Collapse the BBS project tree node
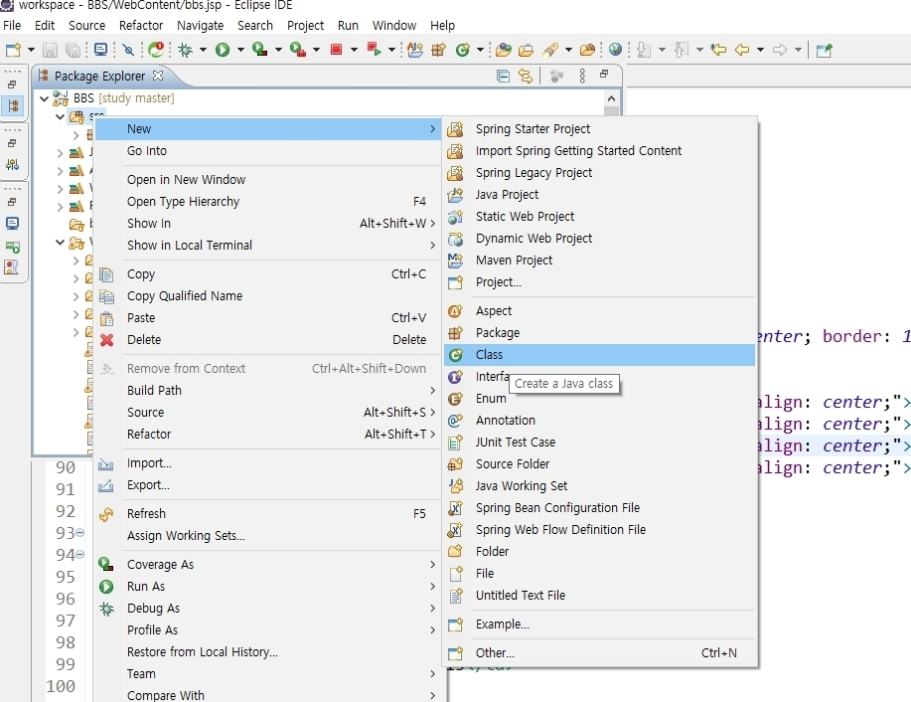This screenshot has height=702, width=911. 44,99
